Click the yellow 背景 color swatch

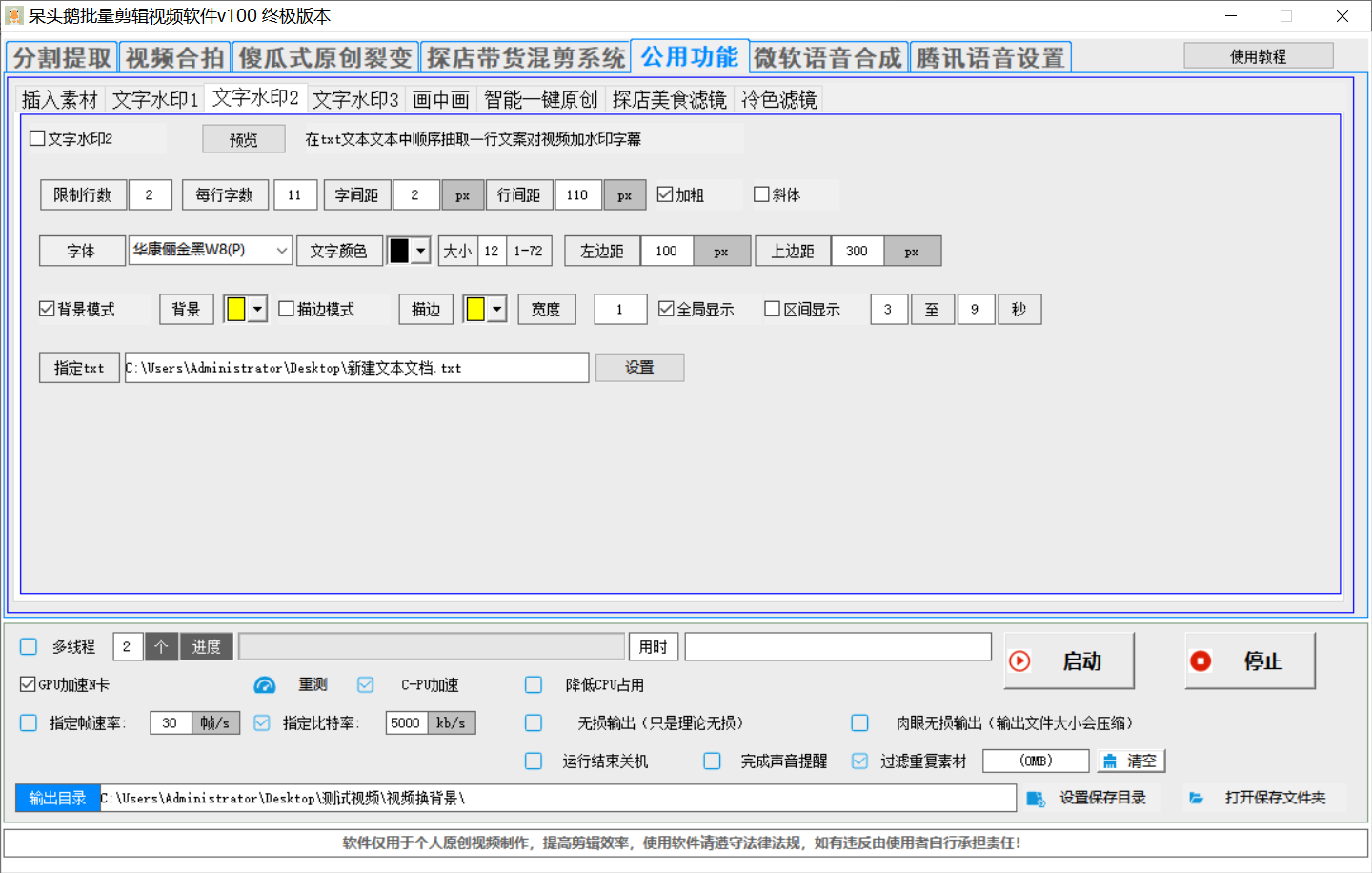click(x=236, y=309)
